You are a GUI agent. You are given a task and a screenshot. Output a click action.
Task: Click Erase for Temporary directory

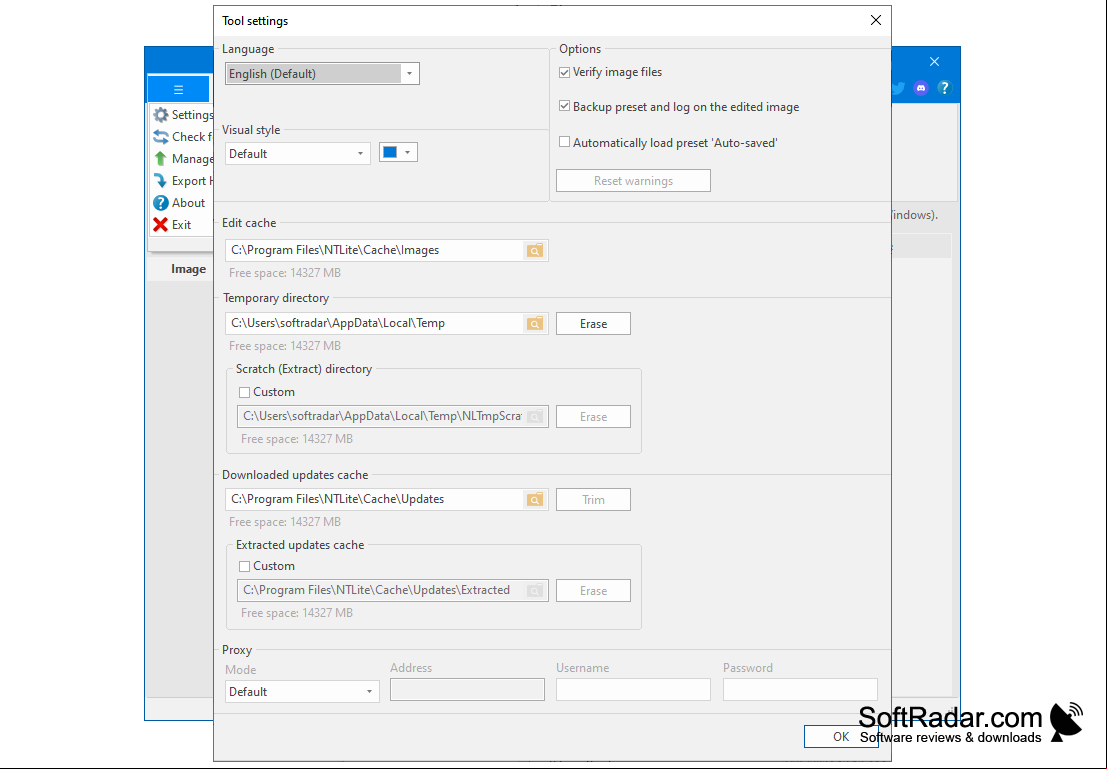point(593,323)
